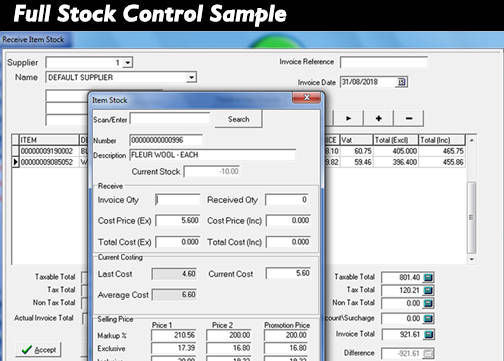Click the Average Cost field 6.60
This screenshot has width=504, height=361.
click(174, 295)
